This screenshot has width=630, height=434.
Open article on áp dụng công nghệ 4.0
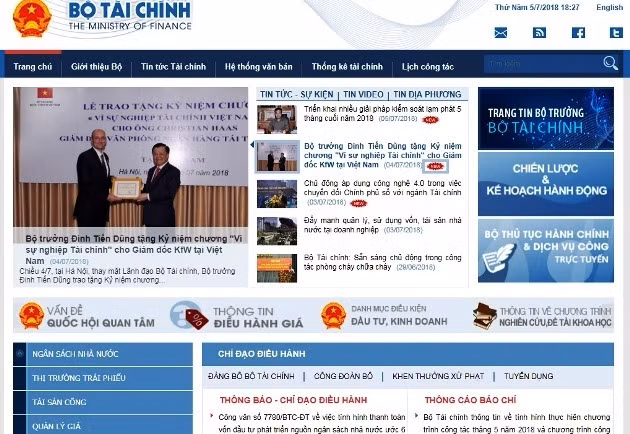tap(382, 192)
